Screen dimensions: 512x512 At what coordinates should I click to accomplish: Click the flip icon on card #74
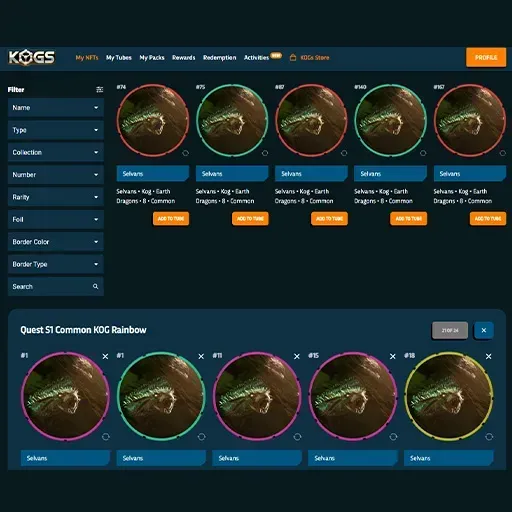pos(186,153)
